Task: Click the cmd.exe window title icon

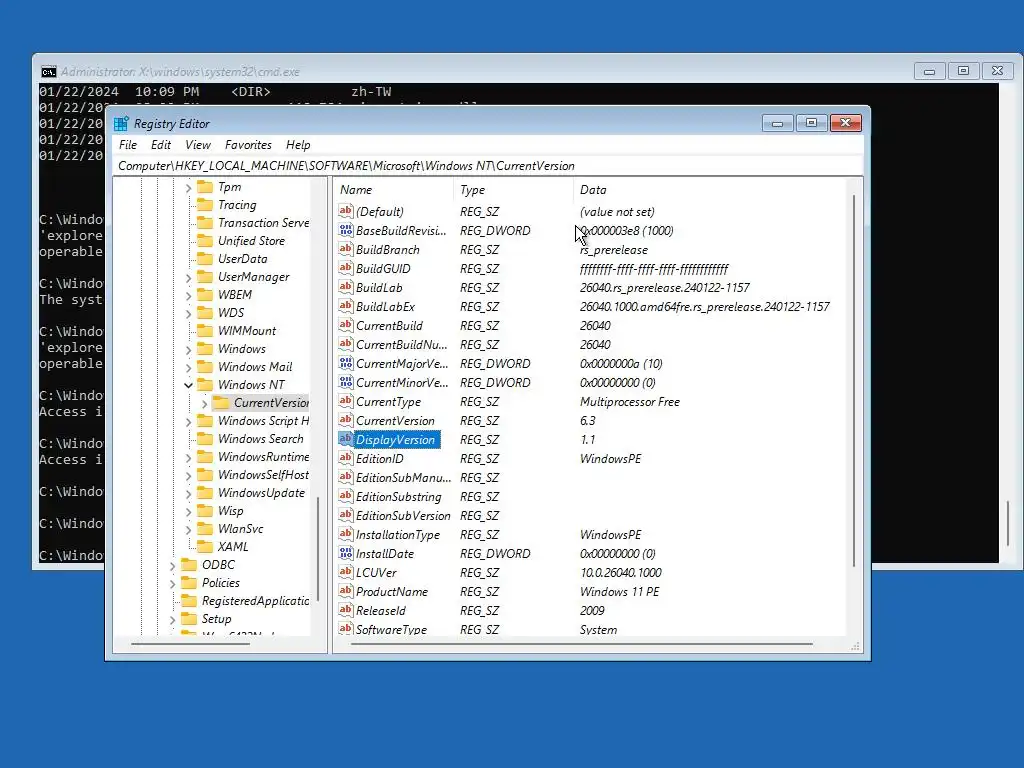Action: coord(49,72)
